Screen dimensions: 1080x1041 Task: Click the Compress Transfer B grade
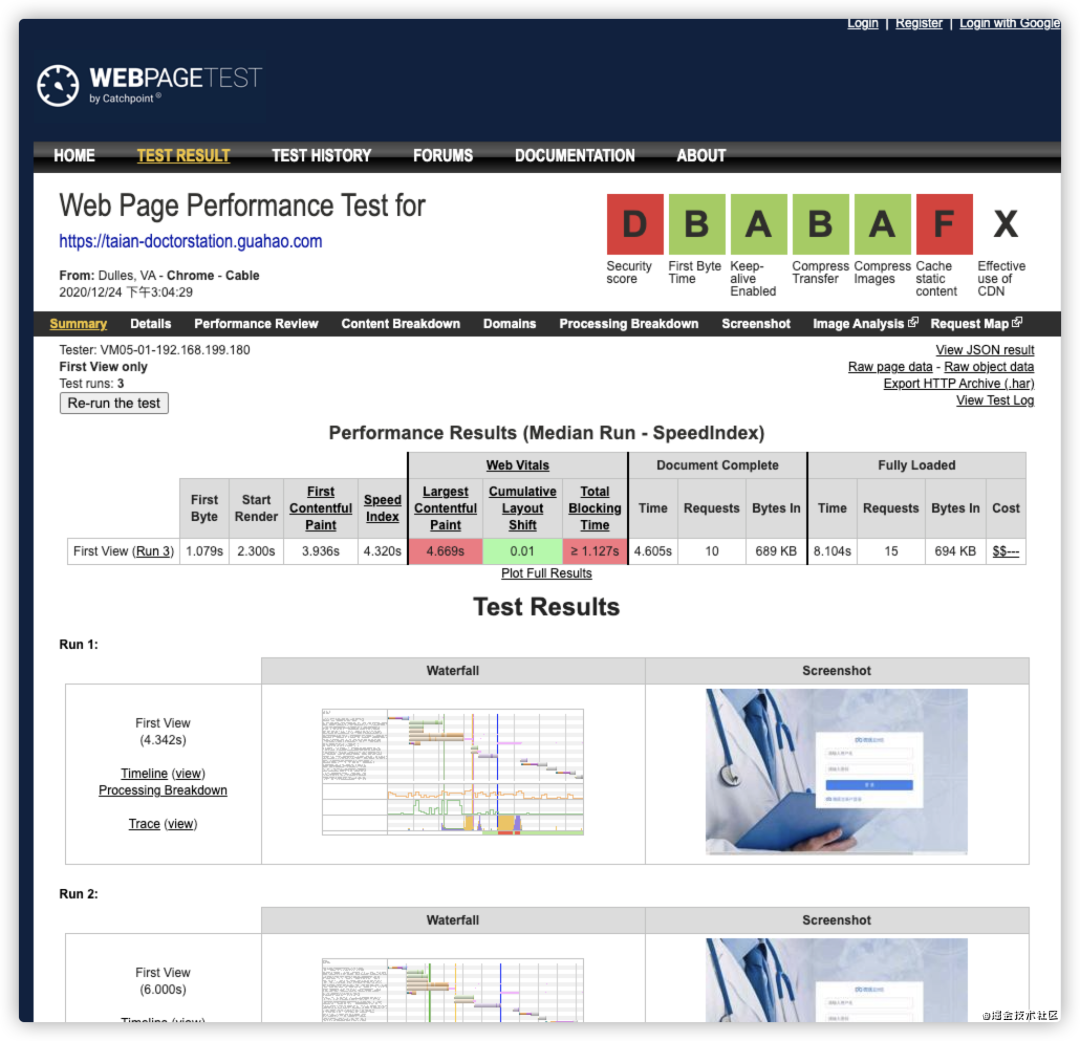click(x=820, y=224)
